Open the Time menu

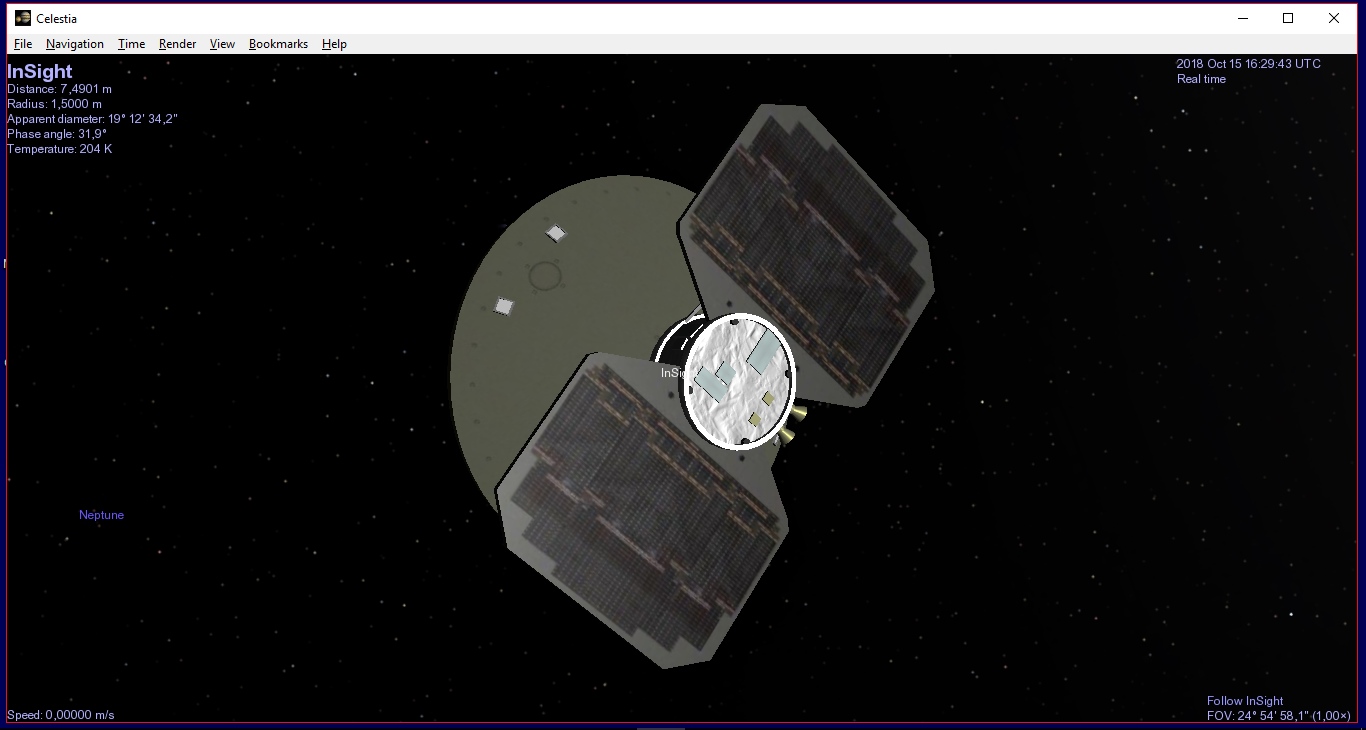coord(131,44)
